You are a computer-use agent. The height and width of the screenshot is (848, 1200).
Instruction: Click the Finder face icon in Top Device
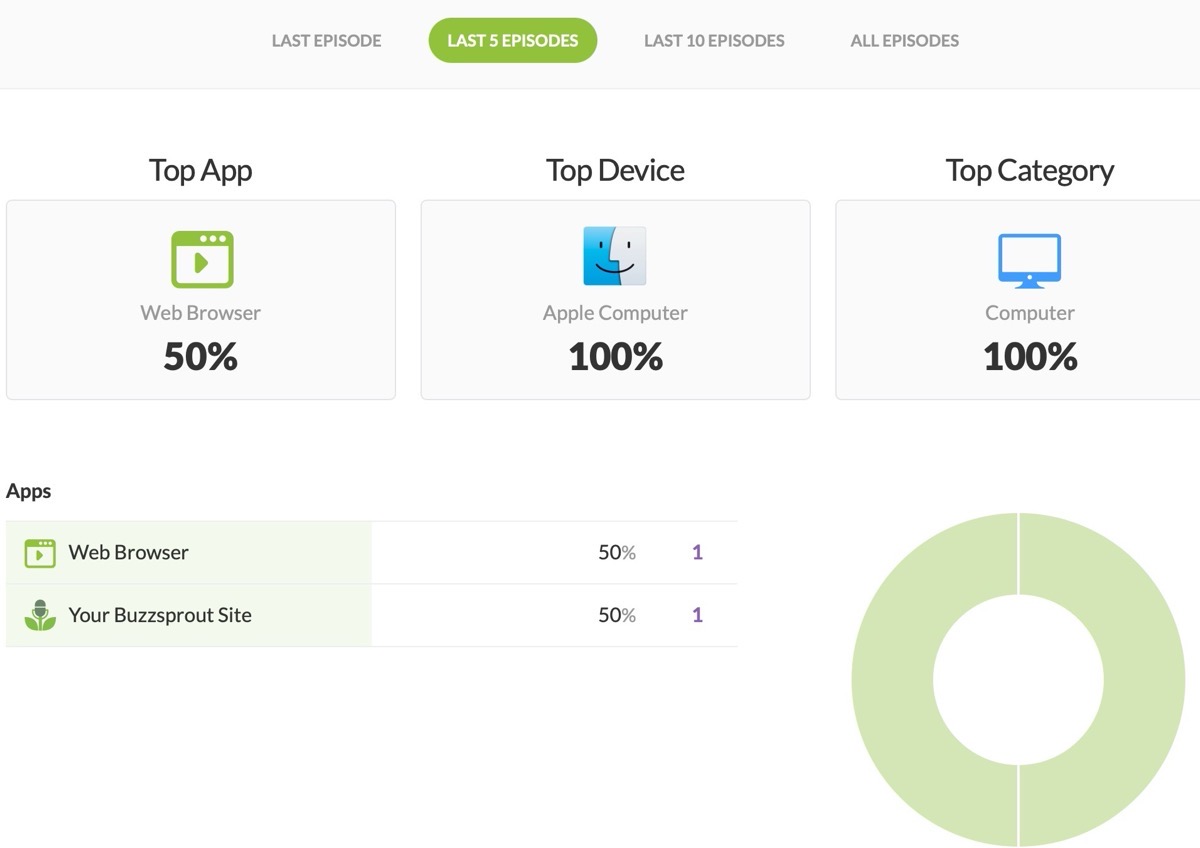coord(615,256)
